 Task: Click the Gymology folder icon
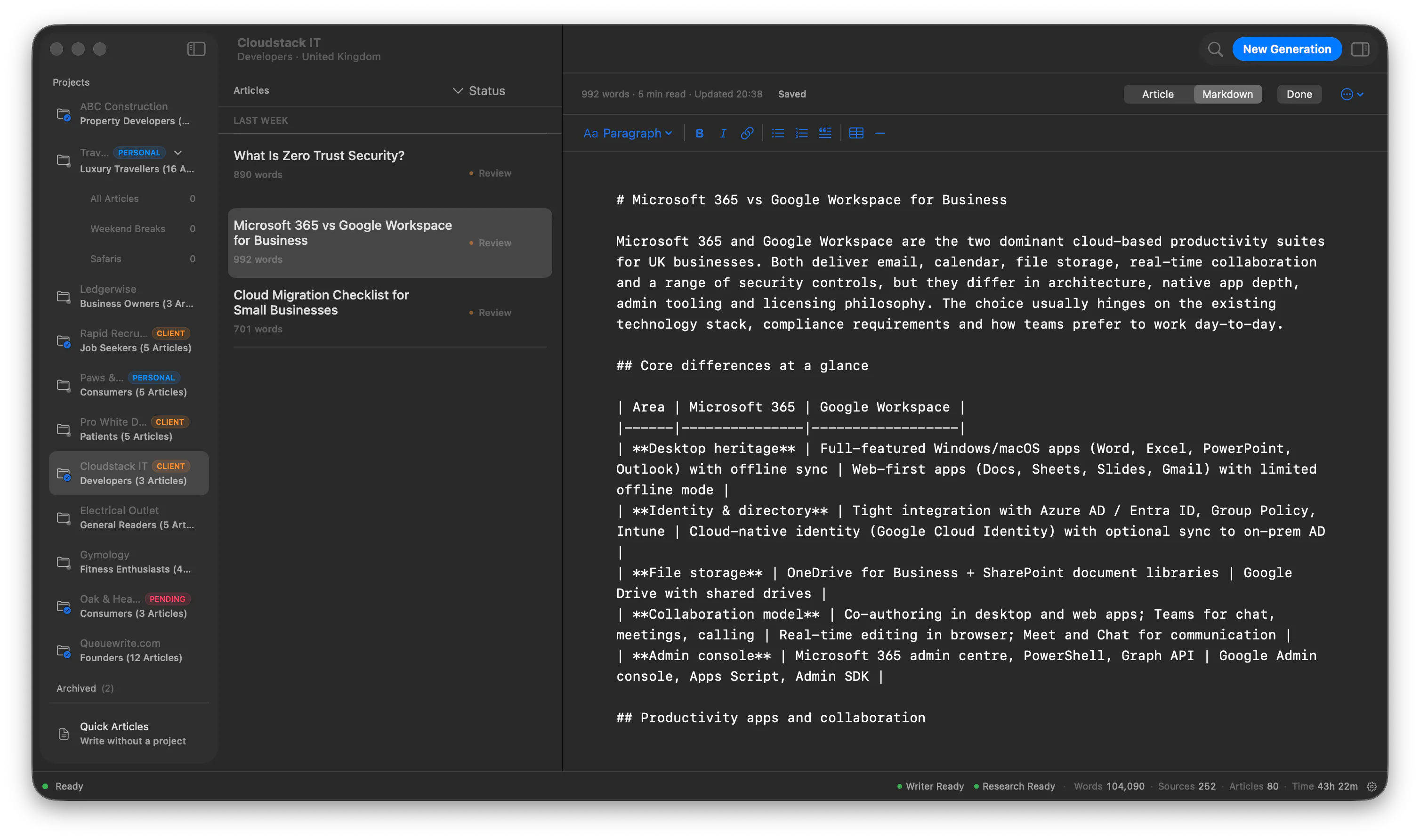64,562
